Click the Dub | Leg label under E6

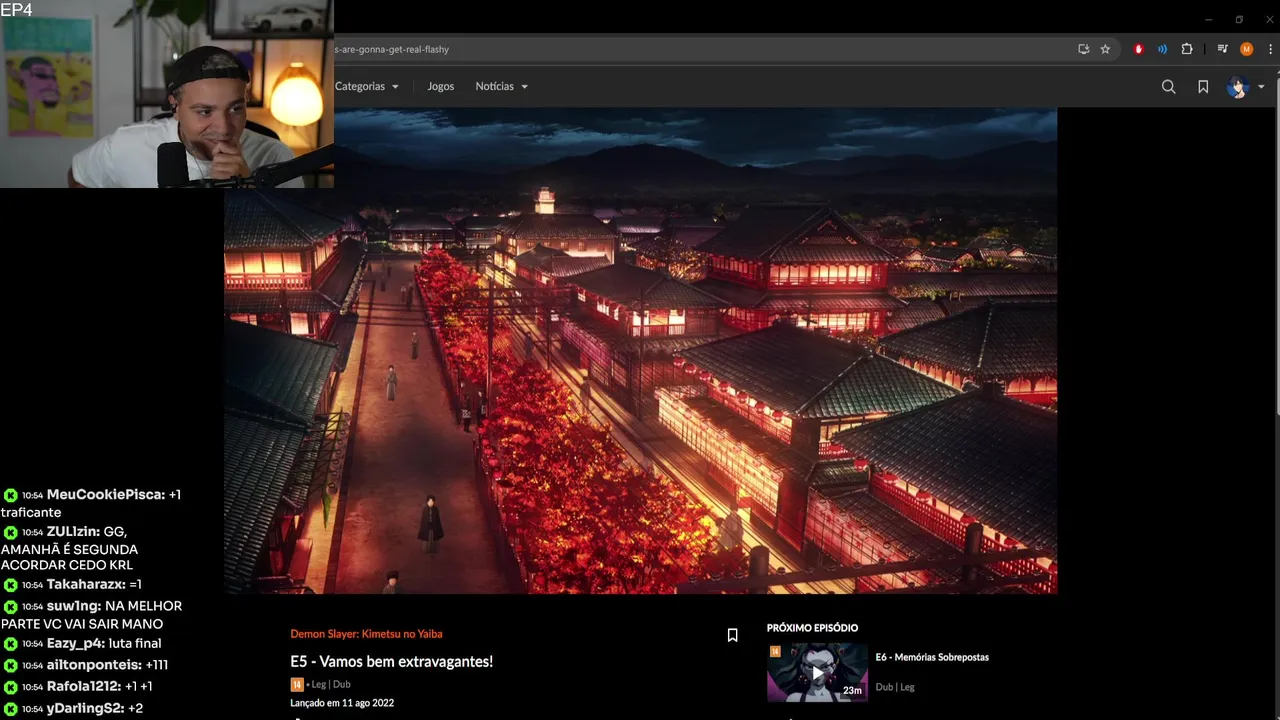895,687
